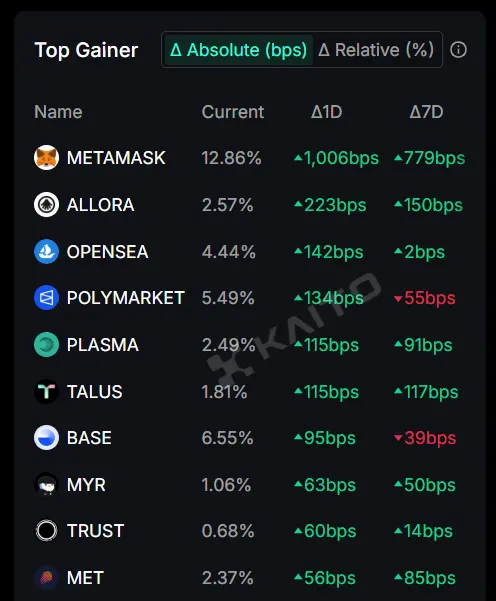Click the Base blue circle icon
Viewport: 496px width, 601px height.
coord(46,438)
